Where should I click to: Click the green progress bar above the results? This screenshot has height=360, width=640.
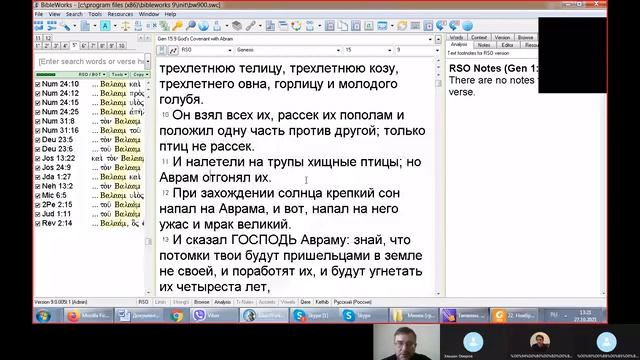pos(46,75)
